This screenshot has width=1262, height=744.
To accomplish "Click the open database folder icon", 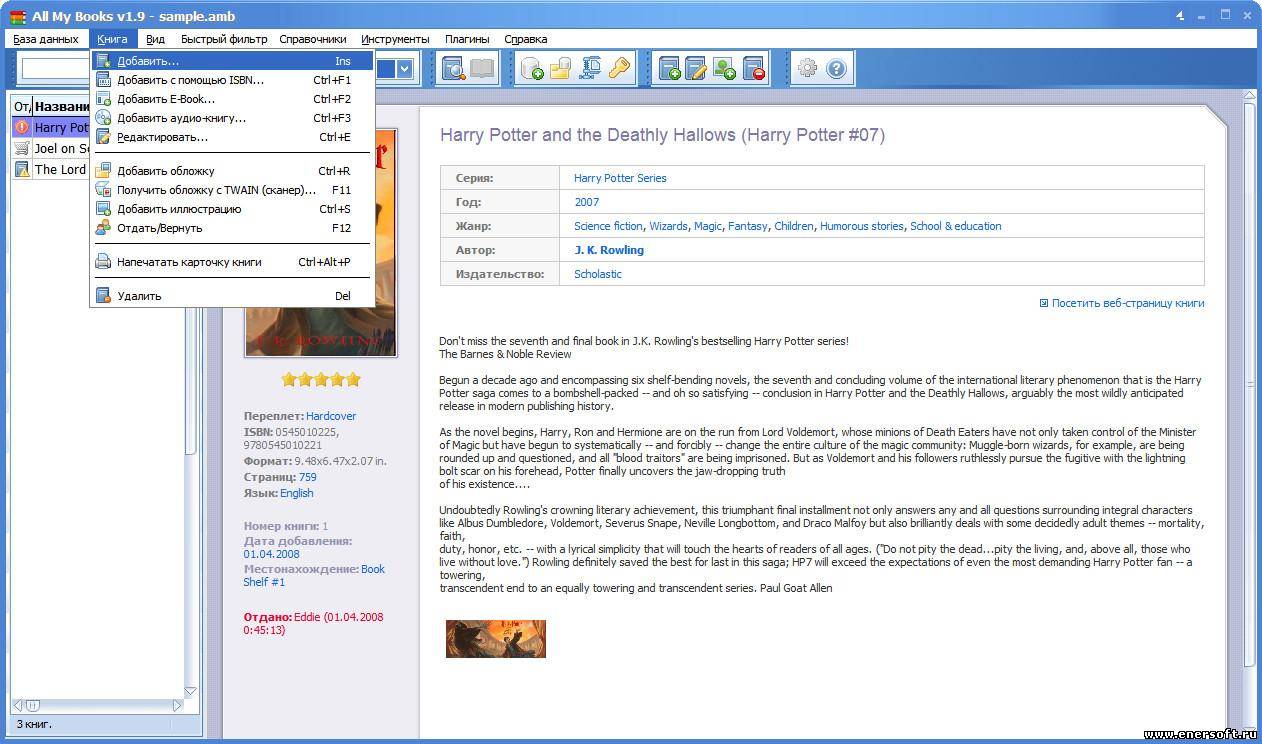I will 561,69.
